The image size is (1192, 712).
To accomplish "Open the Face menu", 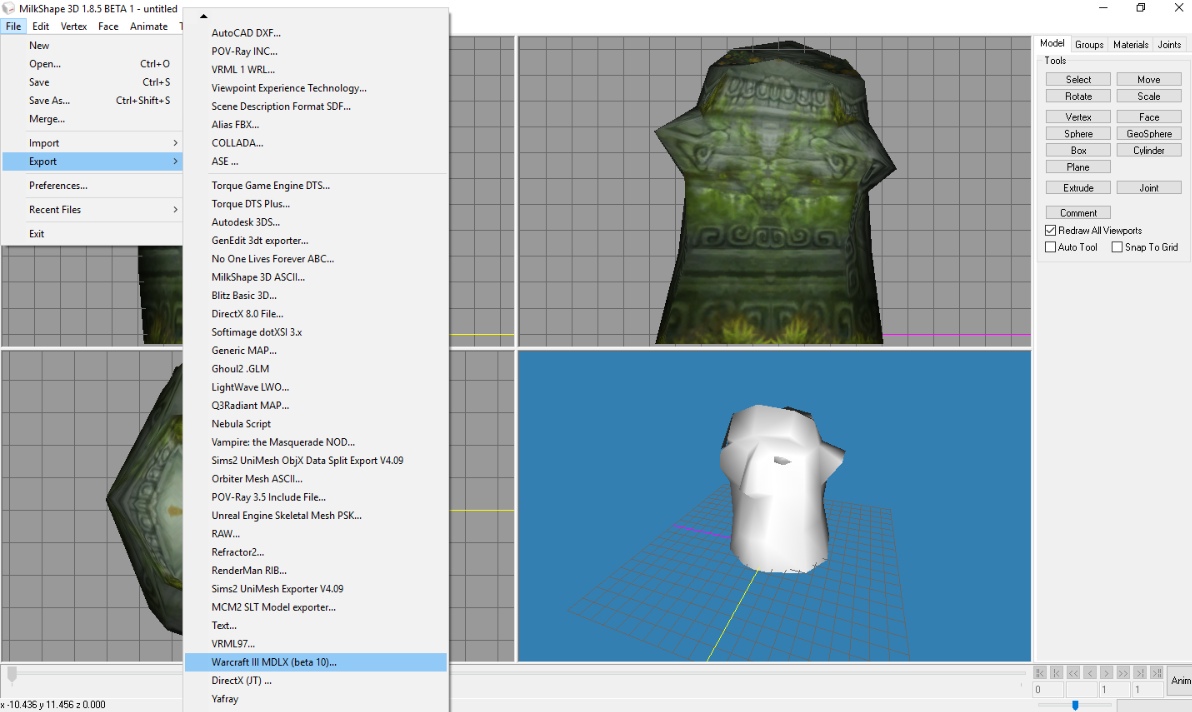I will (x=108, y=26).
